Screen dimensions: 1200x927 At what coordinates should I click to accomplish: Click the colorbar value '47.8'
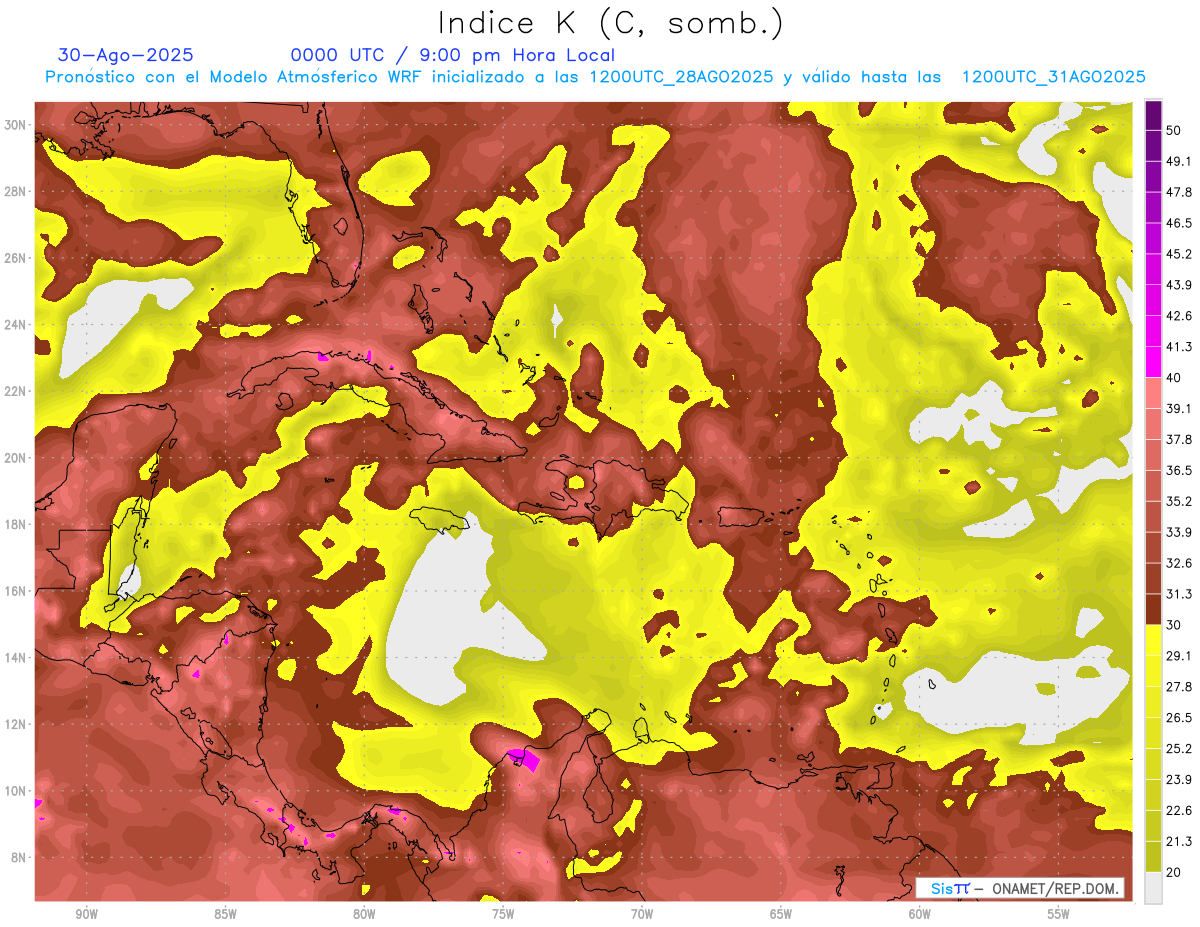[1179, 192]
